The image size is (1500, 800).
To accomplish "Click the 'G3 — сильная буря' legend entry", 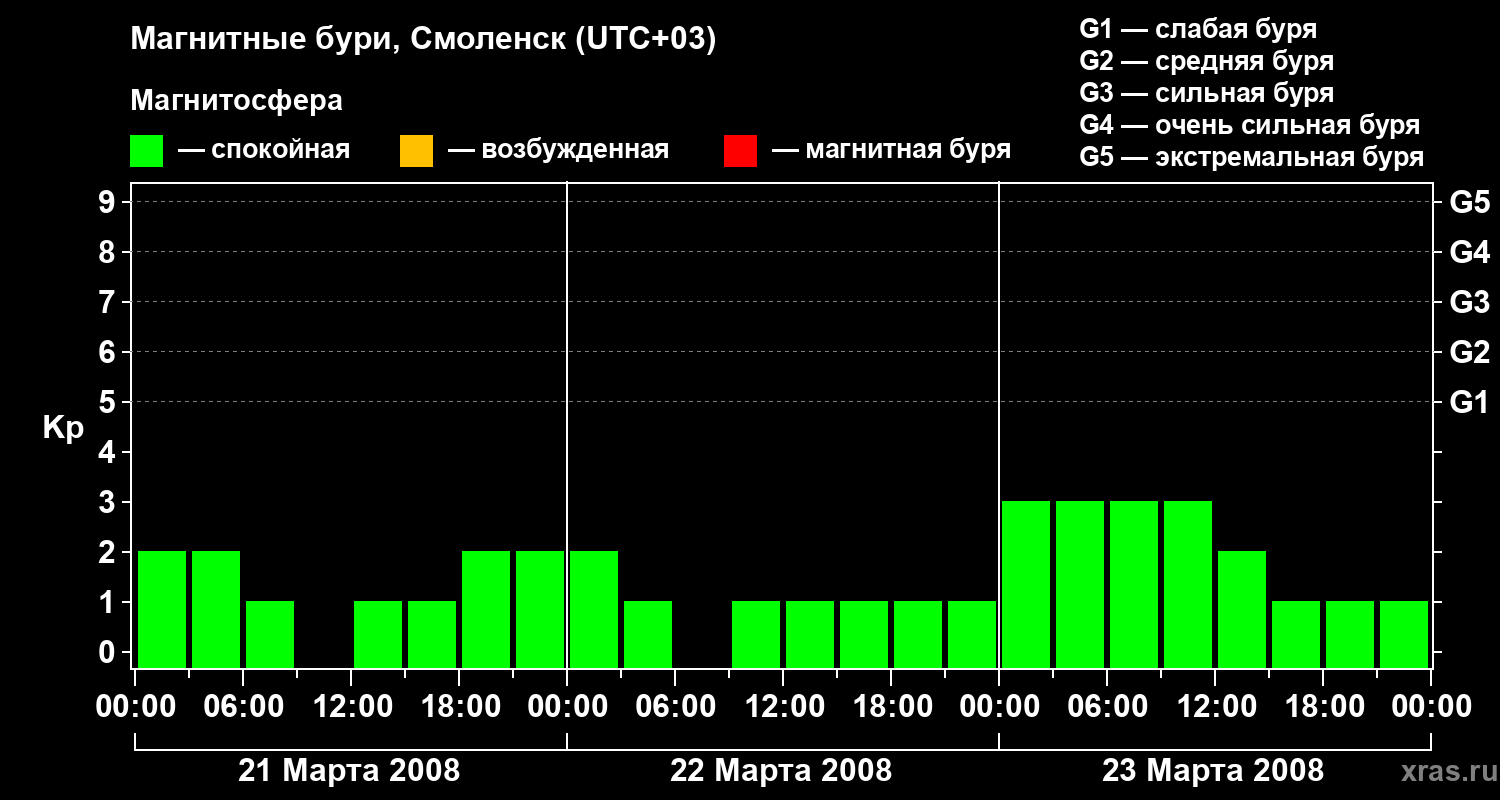I will [1207, 93].
